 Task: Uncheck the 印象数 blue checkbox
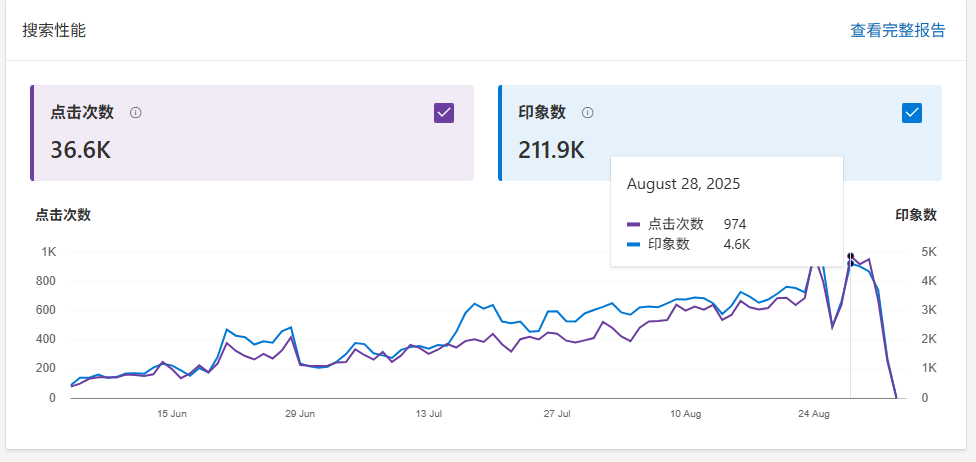point(912,113)
